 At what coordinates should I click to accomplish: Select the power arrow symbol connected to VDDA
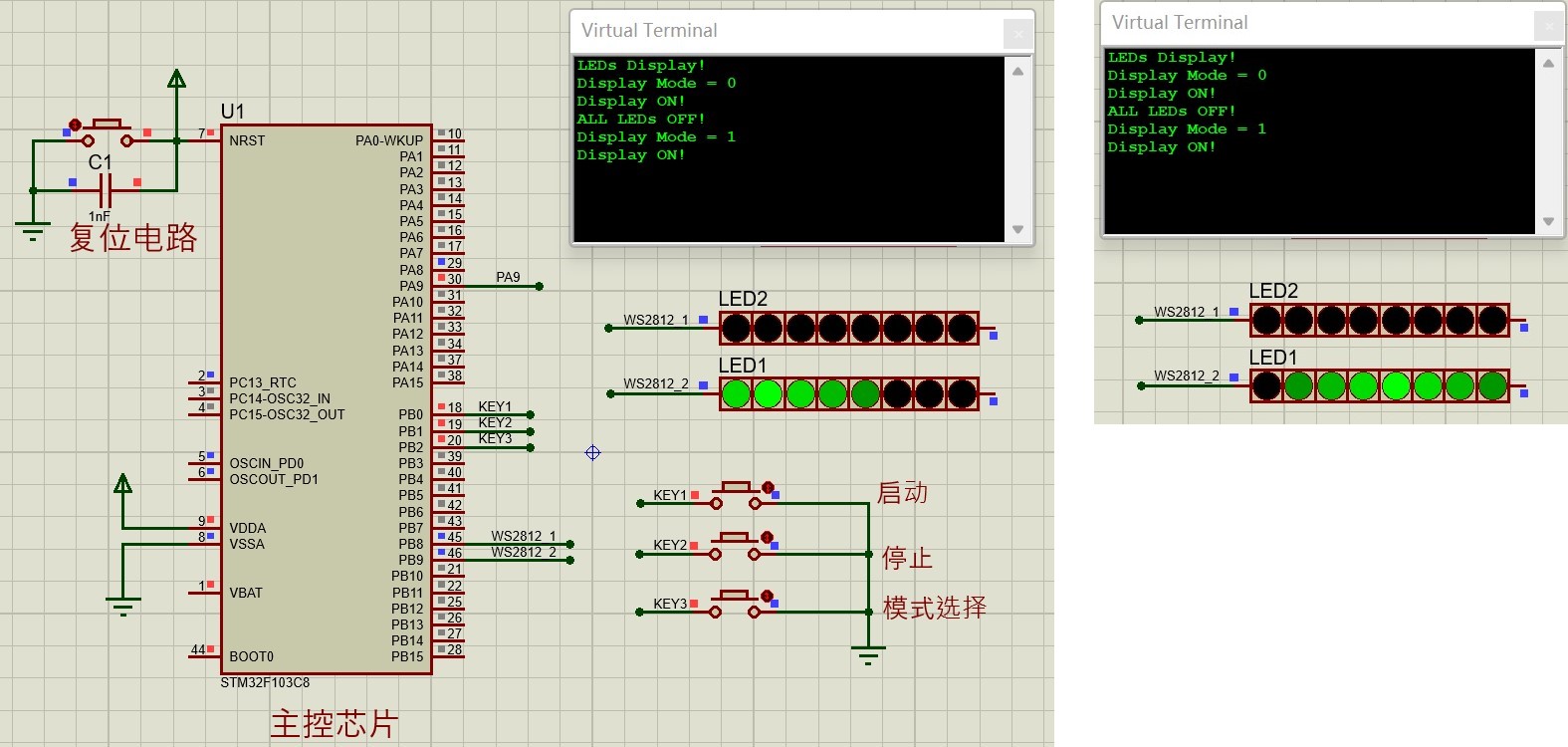(x=123, y=485)
